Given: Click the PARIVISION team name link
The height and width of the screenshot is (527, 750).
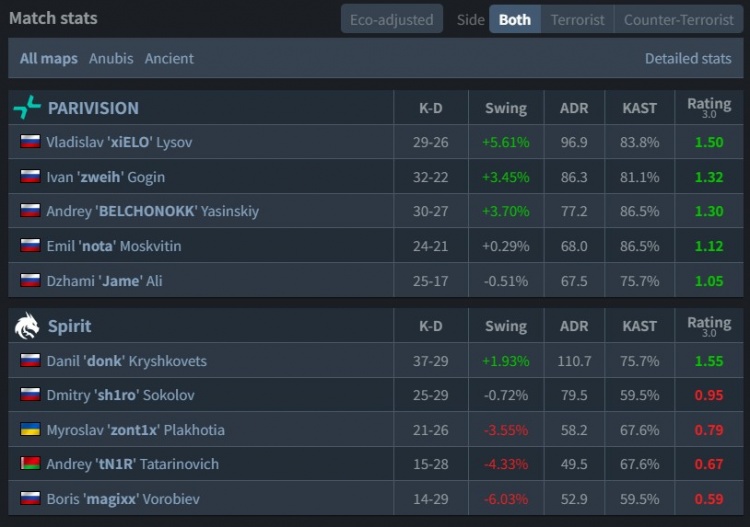Looking at the screenshot, I should point(93,108).
